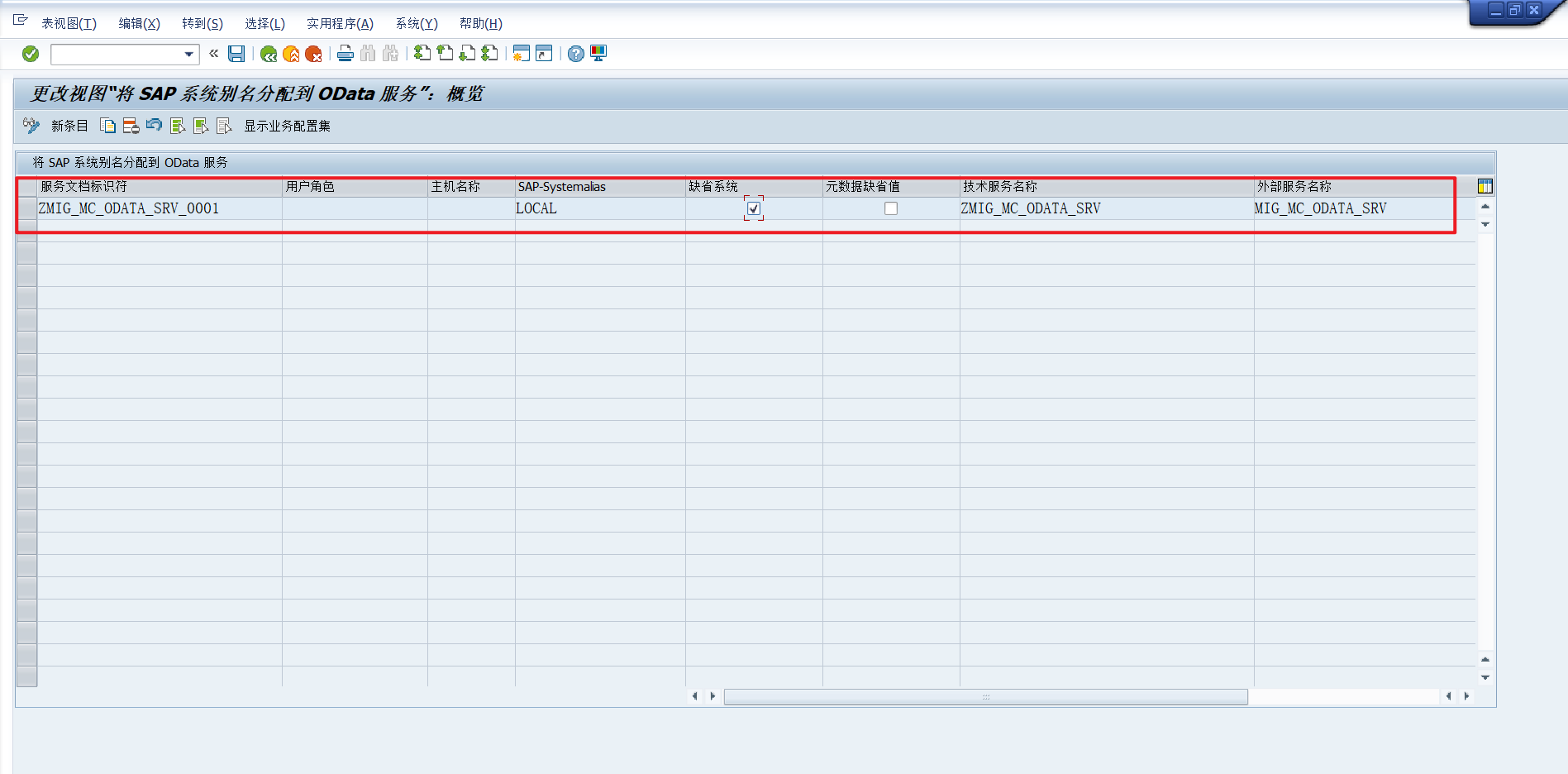This screenshot has height=774, width=1568.
Task: Open the table settings column icon
Action: [x=1485, y=186]
